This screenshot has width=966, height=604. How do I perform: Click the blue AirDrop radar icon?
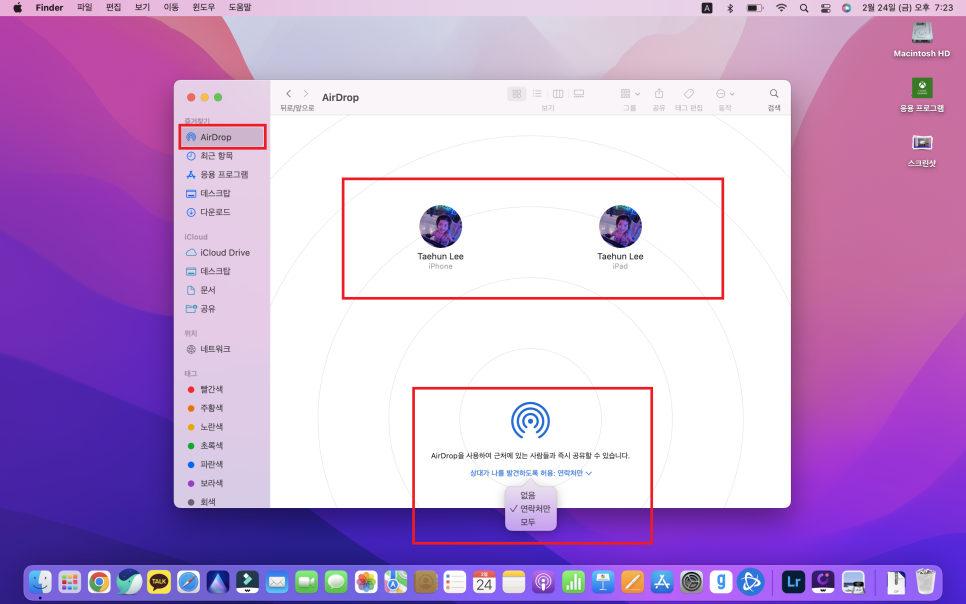point(530,420)
